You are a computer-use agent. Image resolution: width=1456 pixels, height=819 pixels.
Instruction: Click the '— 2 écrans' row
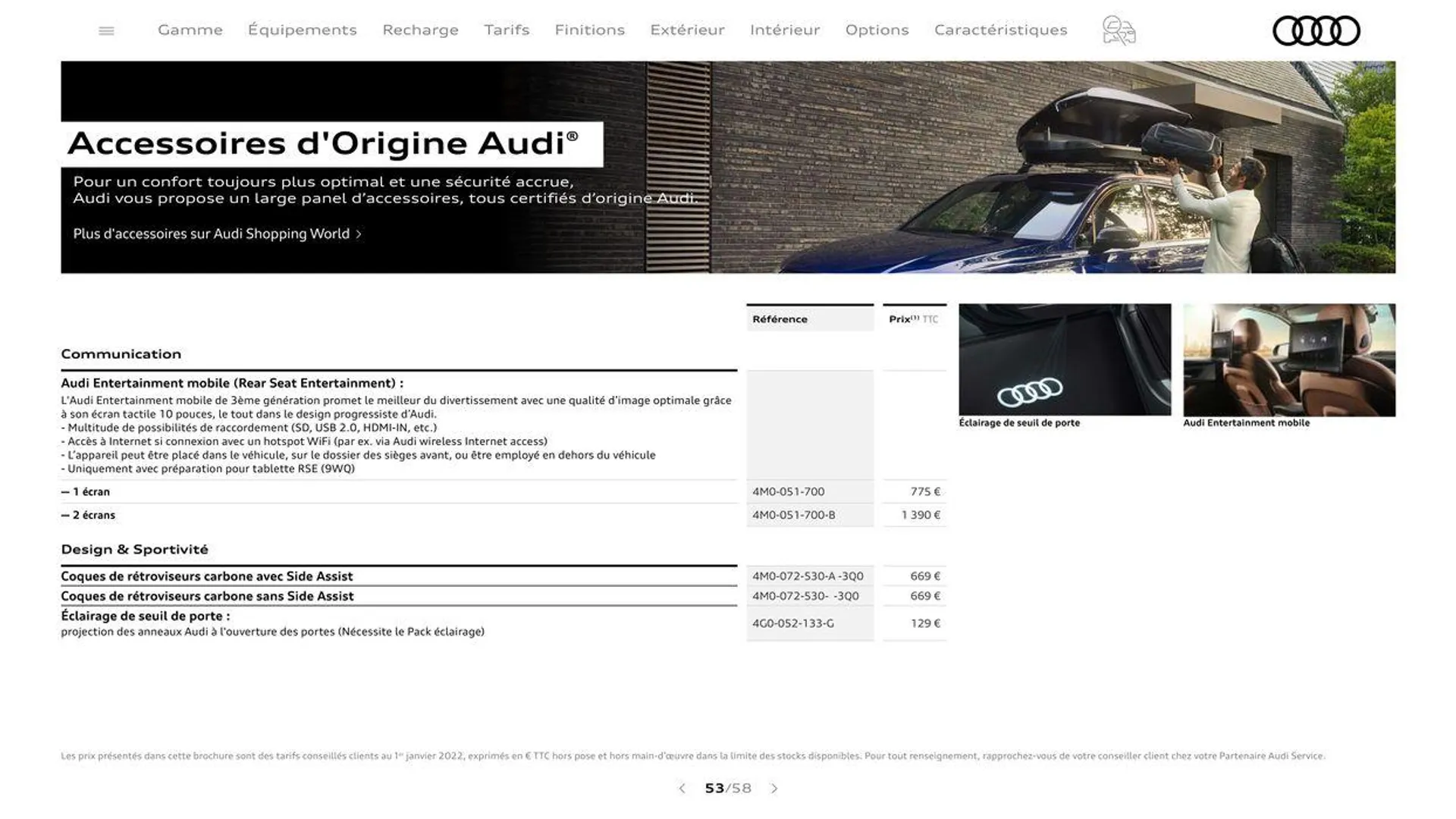[x=399, y=515]
